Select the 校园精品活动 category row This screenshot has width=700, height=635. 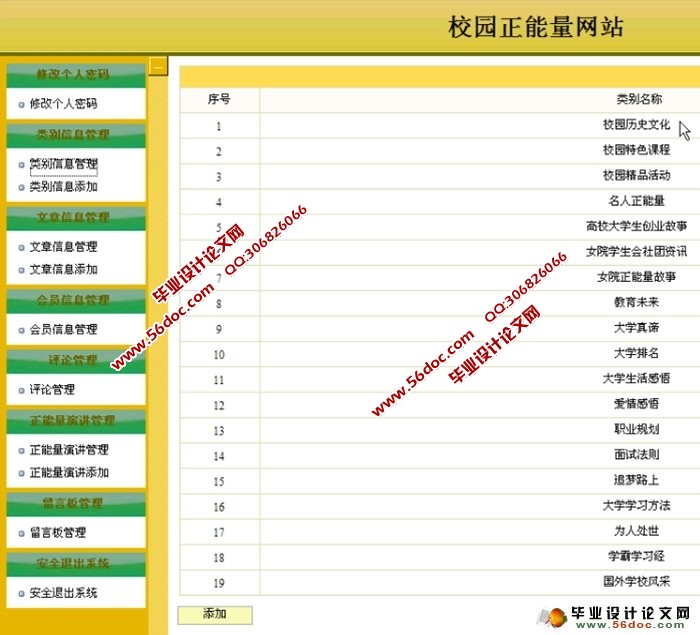click(x=440, y=176)
